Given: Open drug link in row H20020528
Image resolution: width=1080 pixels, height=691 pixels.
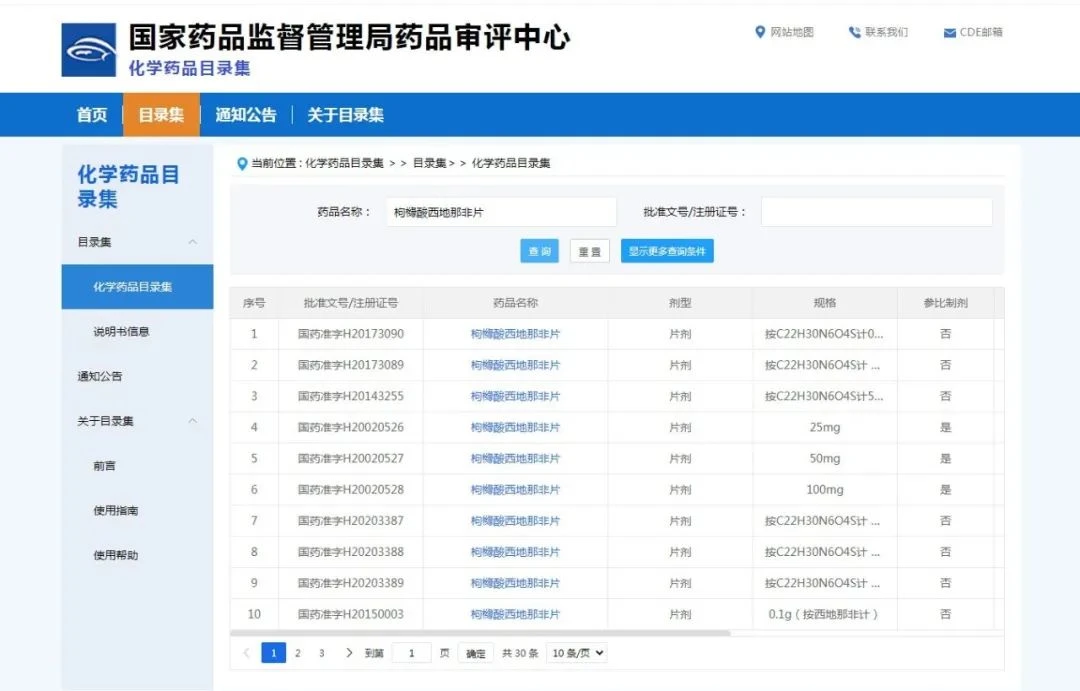Looking at the screenshot, I should [x=515, y=490].
